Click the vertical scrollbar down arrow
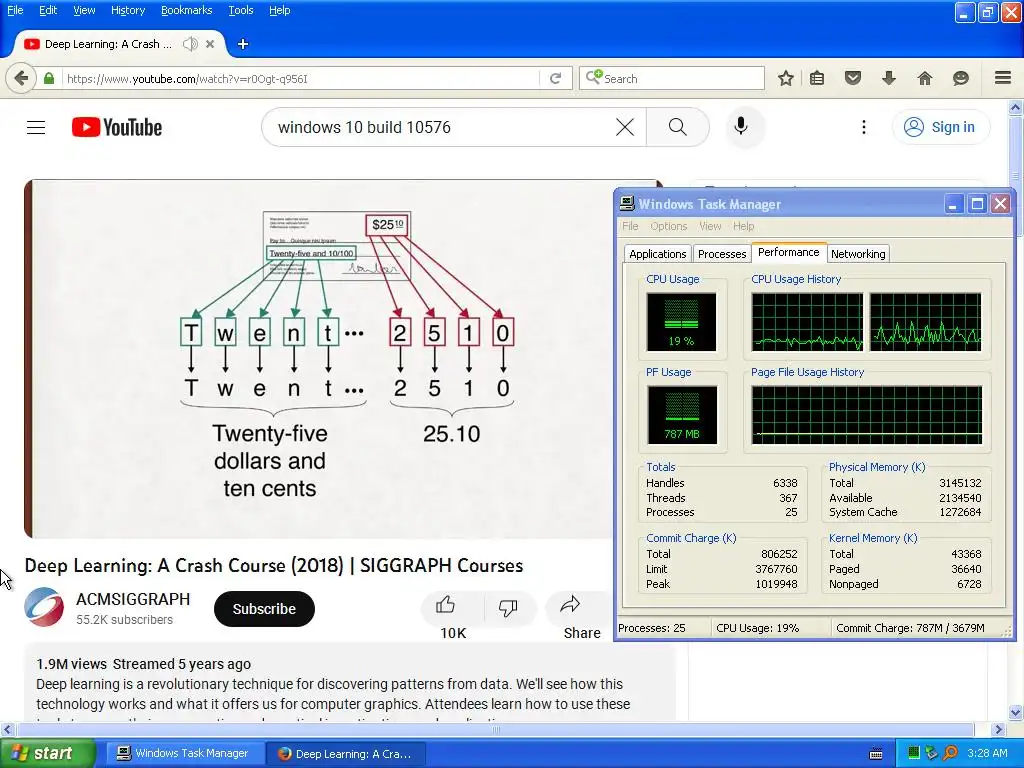Screen dimensions: 1024x768 [1016, 712]
